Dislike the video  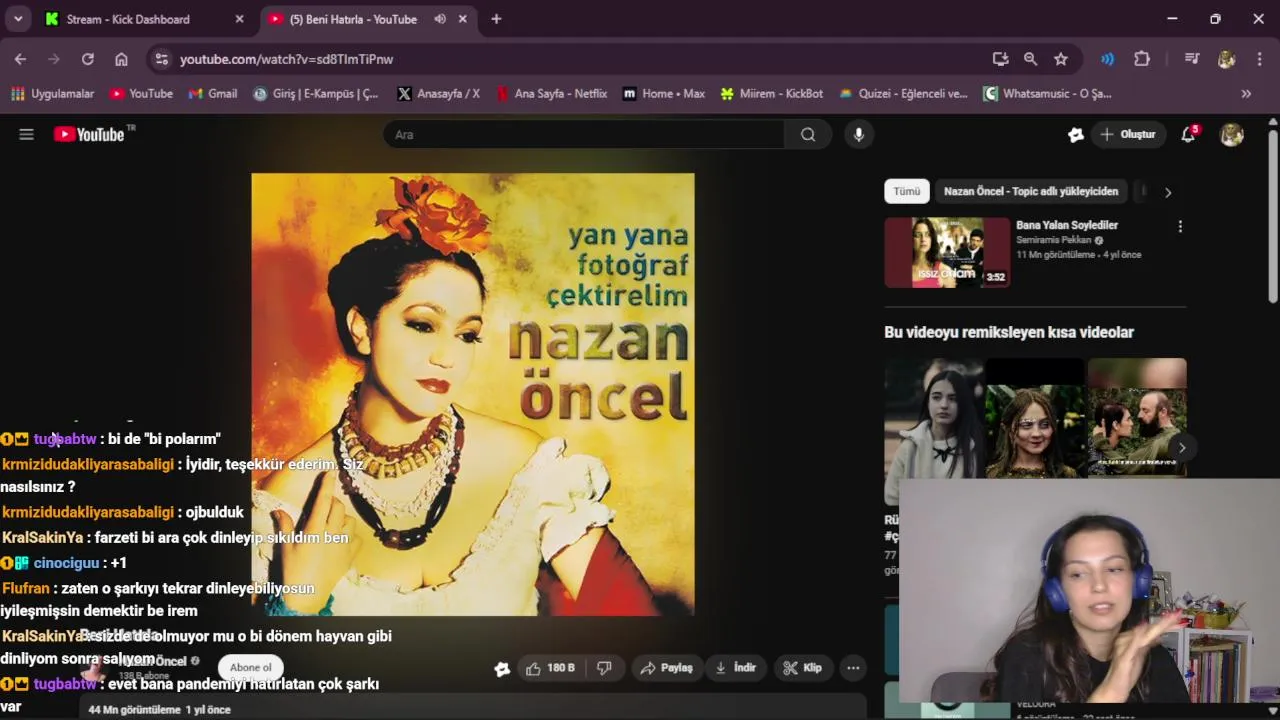(x=604, y=668)
